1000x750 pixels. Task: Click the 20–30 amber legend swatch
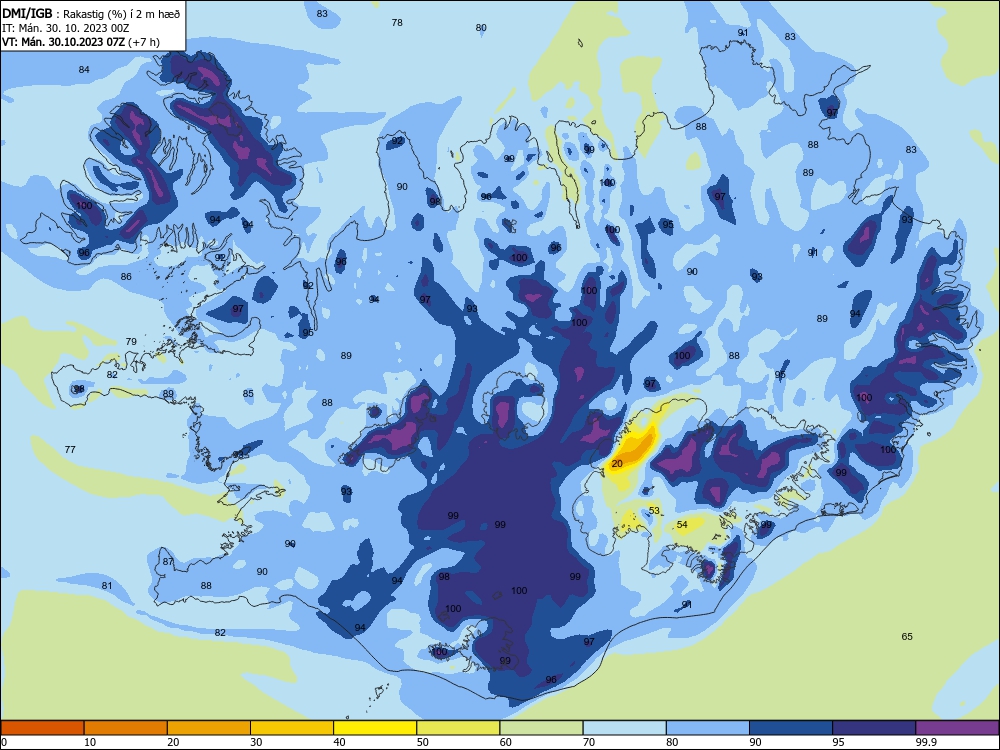209,728
